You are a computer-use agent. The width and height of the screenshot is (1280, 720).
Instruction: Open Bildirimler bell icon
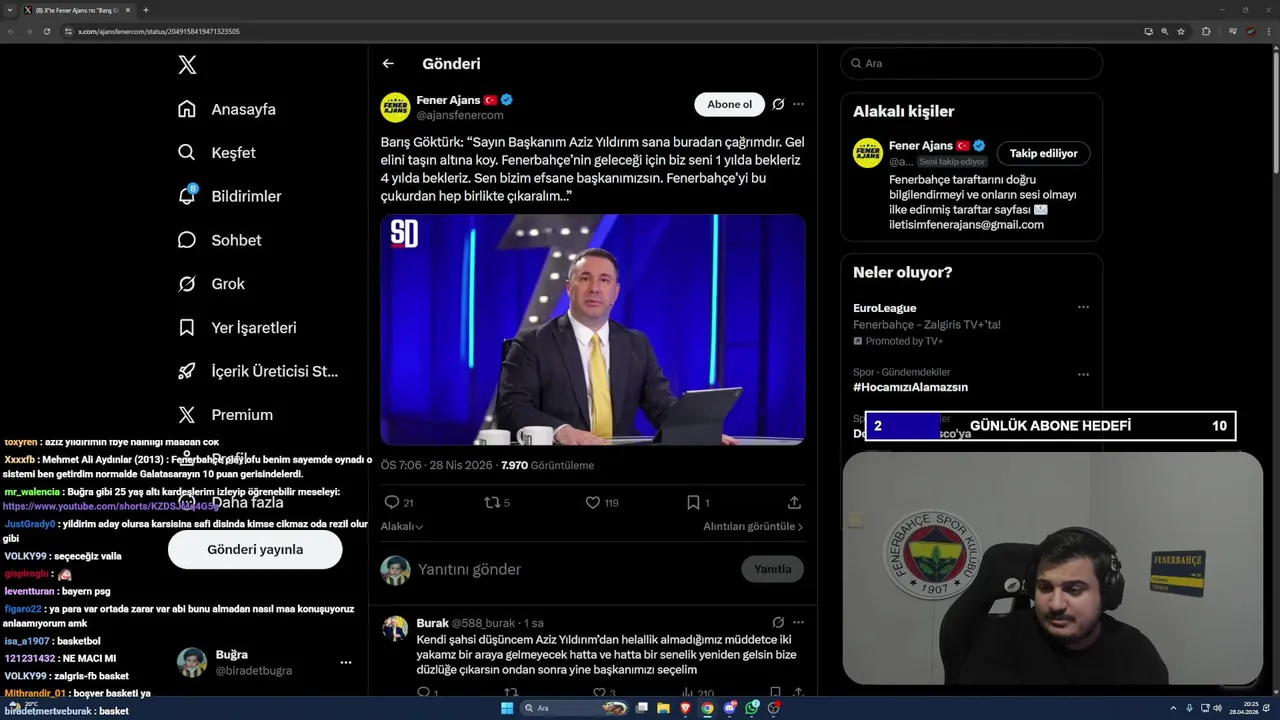click(187, 196)
